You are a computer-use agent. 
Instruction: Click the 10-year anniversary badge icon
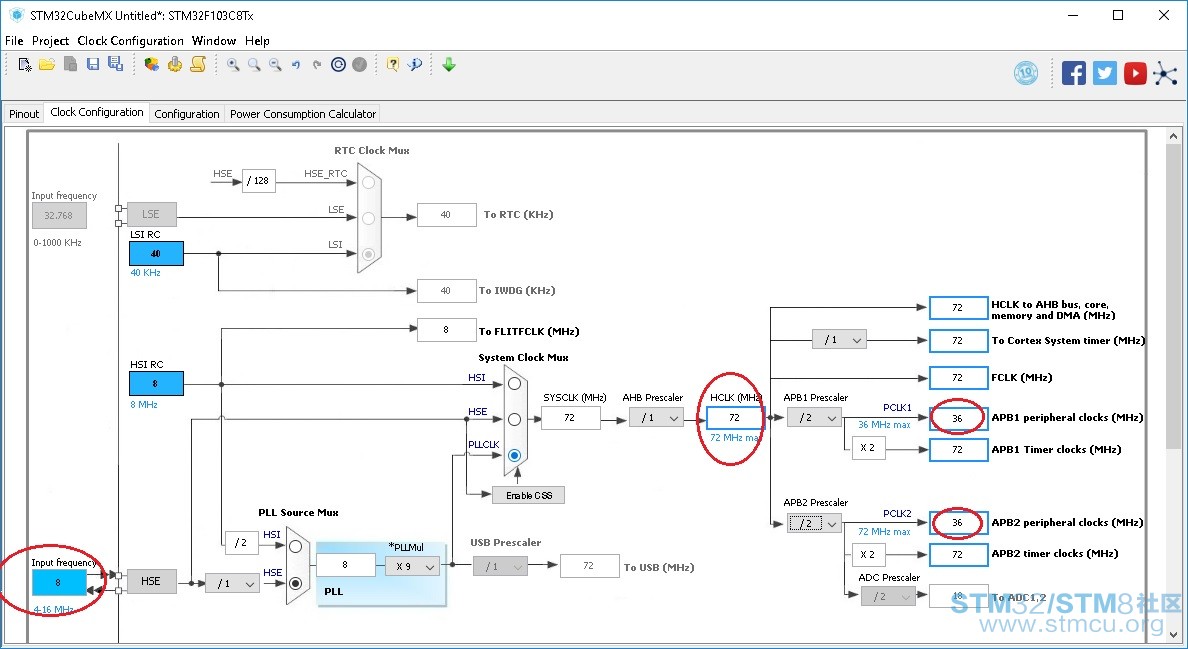(x=1026, y=73)
